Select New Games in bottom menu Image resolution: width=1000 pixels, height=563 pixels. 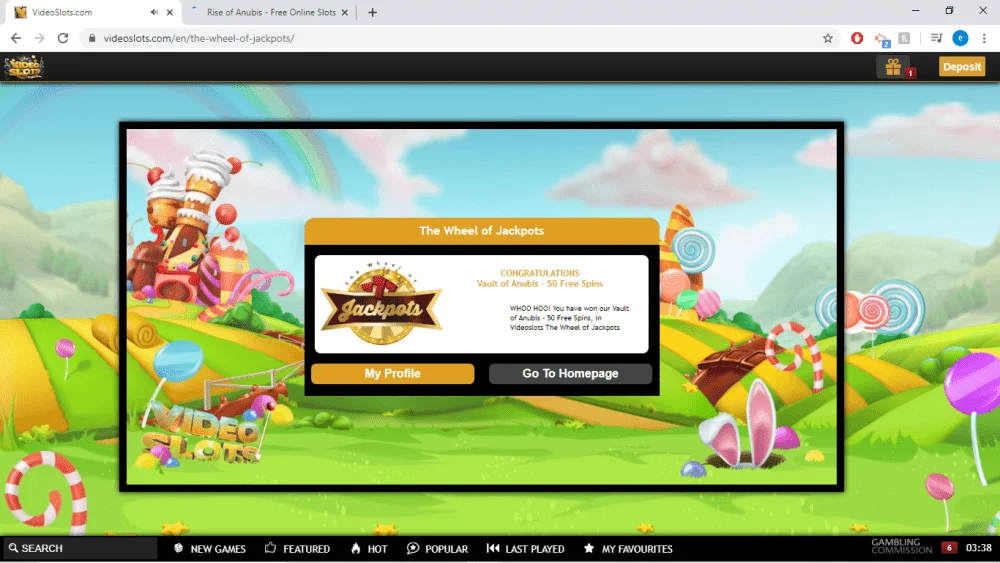point(210,548)
